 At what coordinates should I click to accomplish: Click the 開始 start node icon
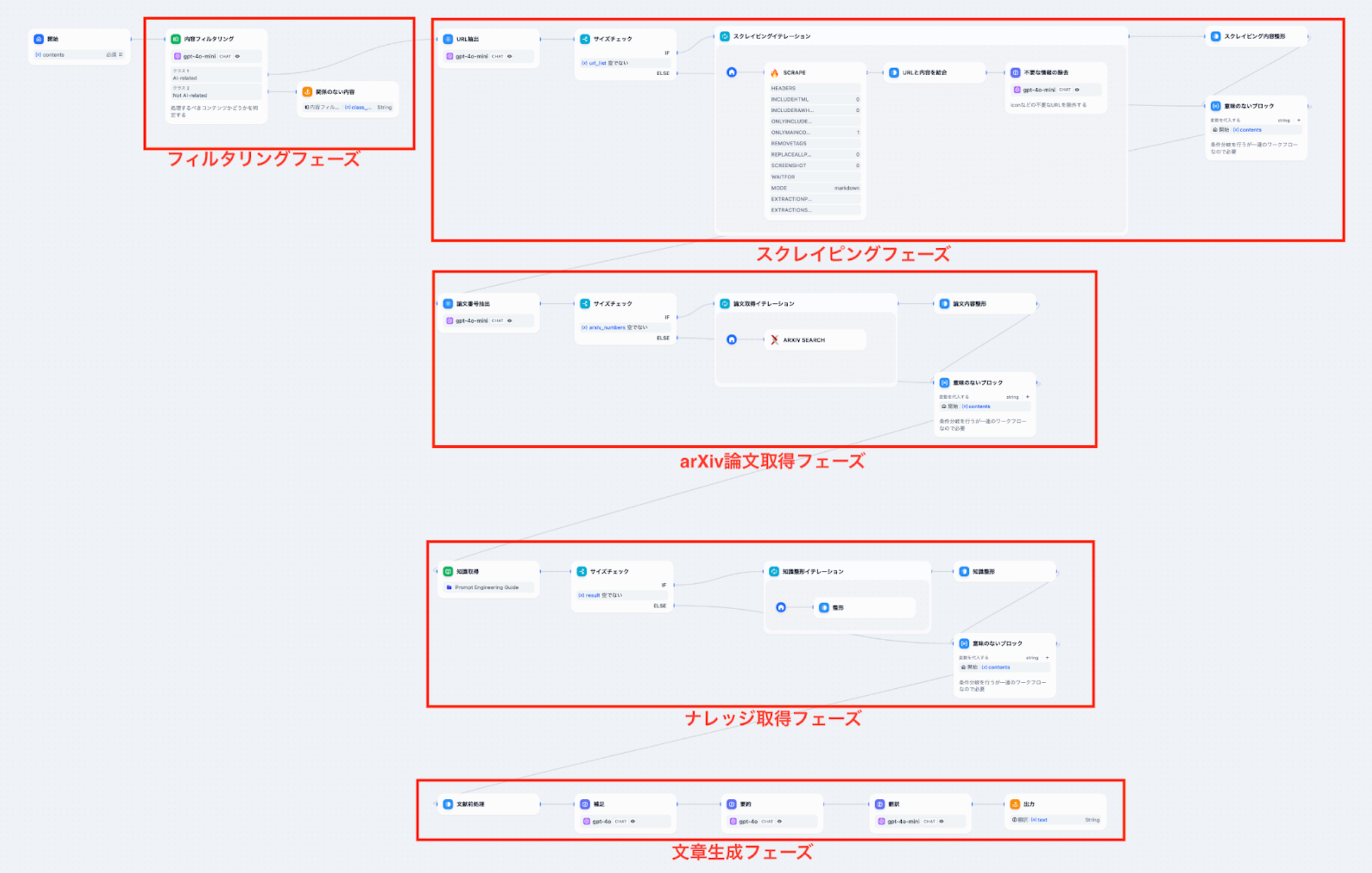[38, 39]
